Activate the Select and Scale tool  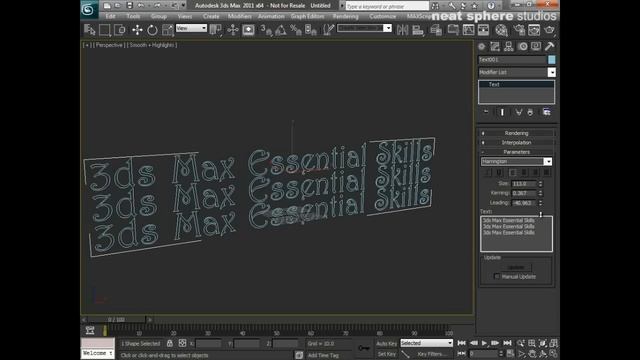point(167,30)
